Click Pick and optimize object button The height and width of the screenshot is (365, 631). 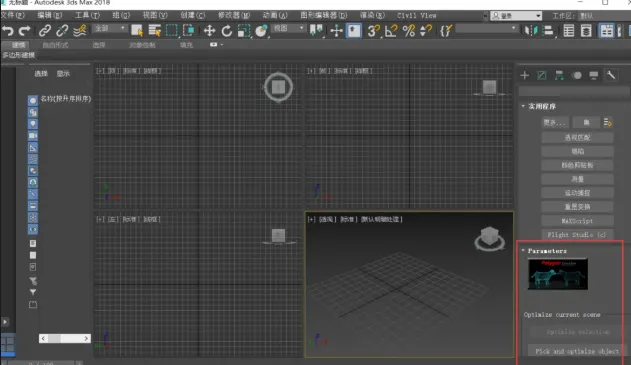577,351
